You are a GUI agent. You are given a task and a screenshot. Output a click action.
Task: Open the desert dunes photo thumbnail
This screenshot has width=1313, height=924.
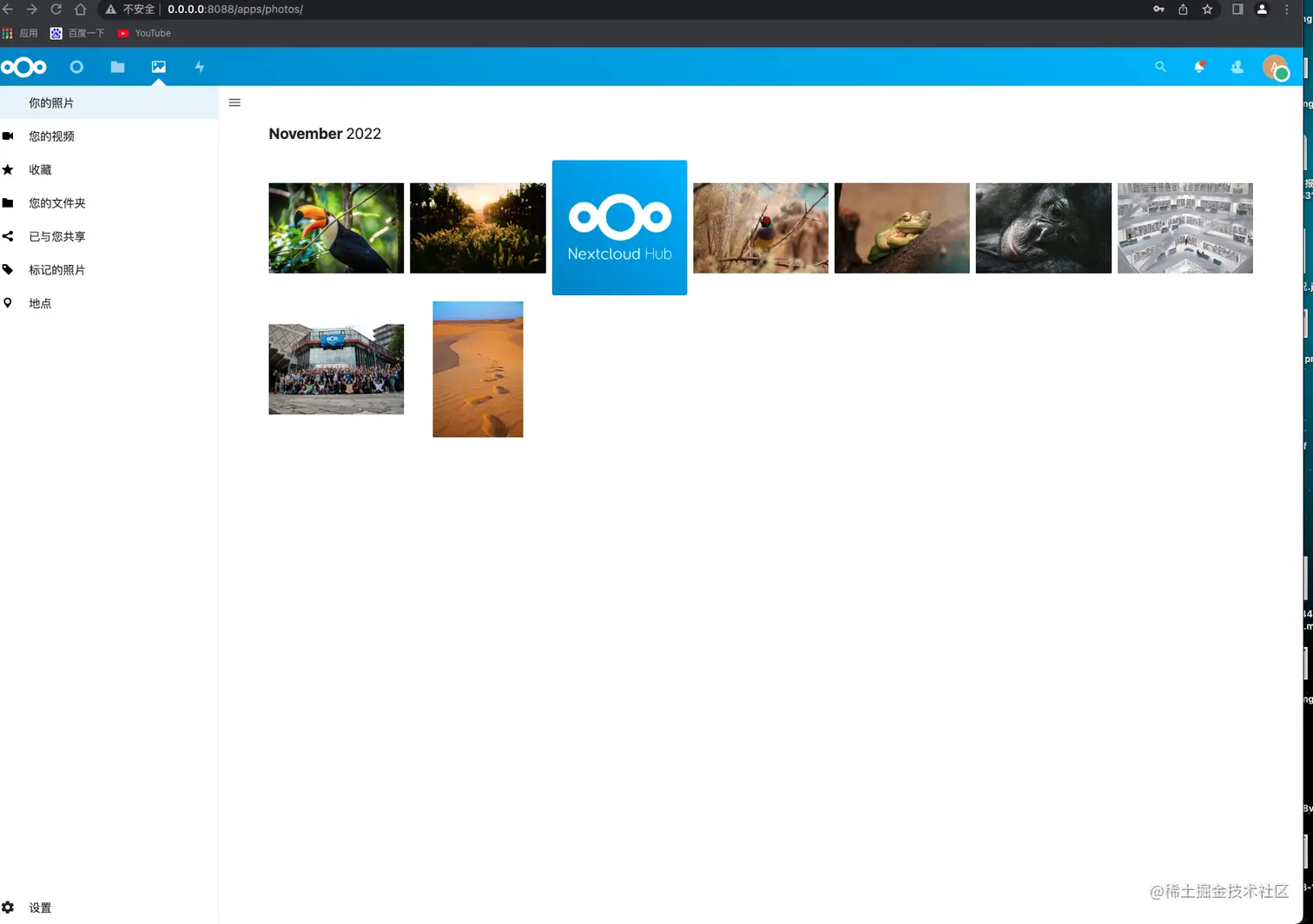[478, 369]
